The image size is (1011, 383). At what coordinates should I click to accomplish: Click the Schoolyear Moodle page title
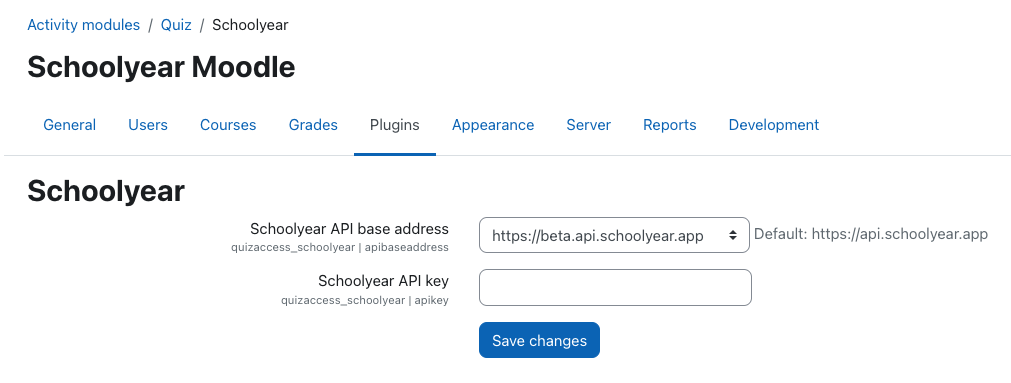coord(161,67)
